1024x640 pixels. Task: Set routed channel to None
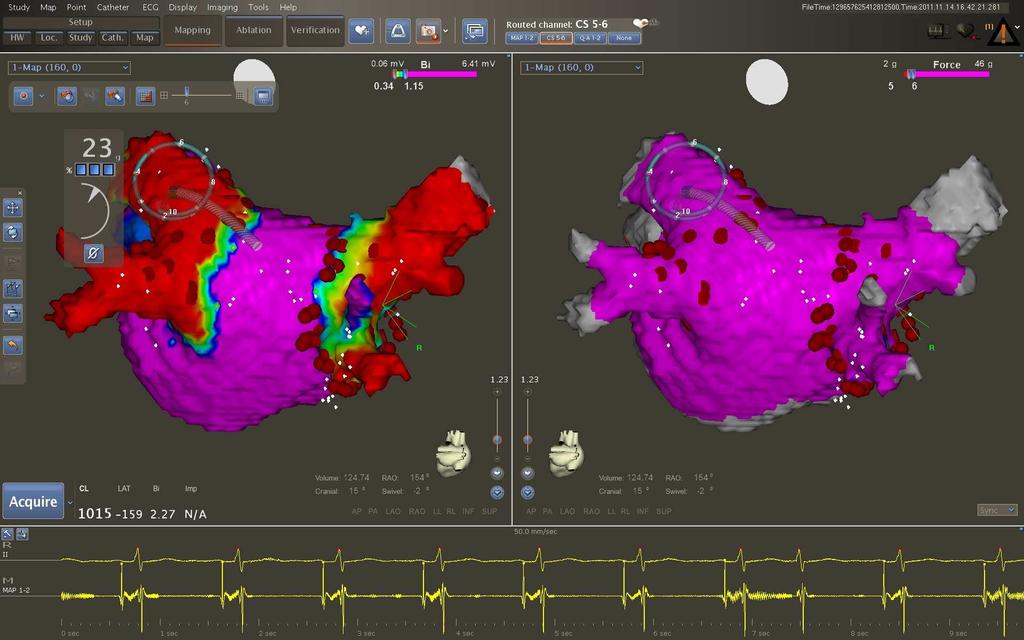click(624, 38)
